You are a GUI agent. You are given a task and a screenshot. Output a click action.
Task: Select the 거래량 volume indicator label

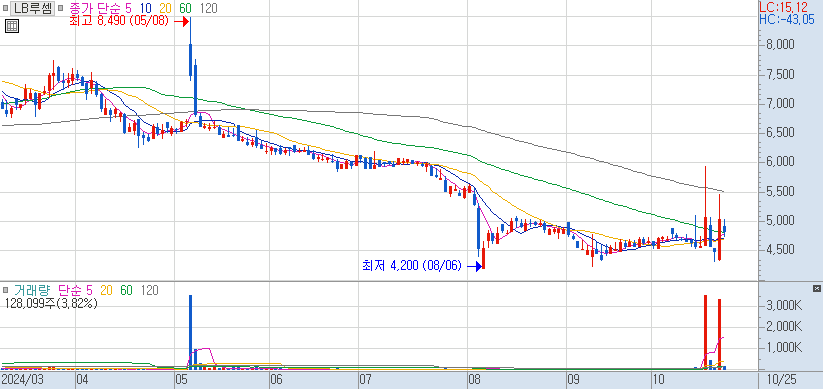tap(32, 290)
